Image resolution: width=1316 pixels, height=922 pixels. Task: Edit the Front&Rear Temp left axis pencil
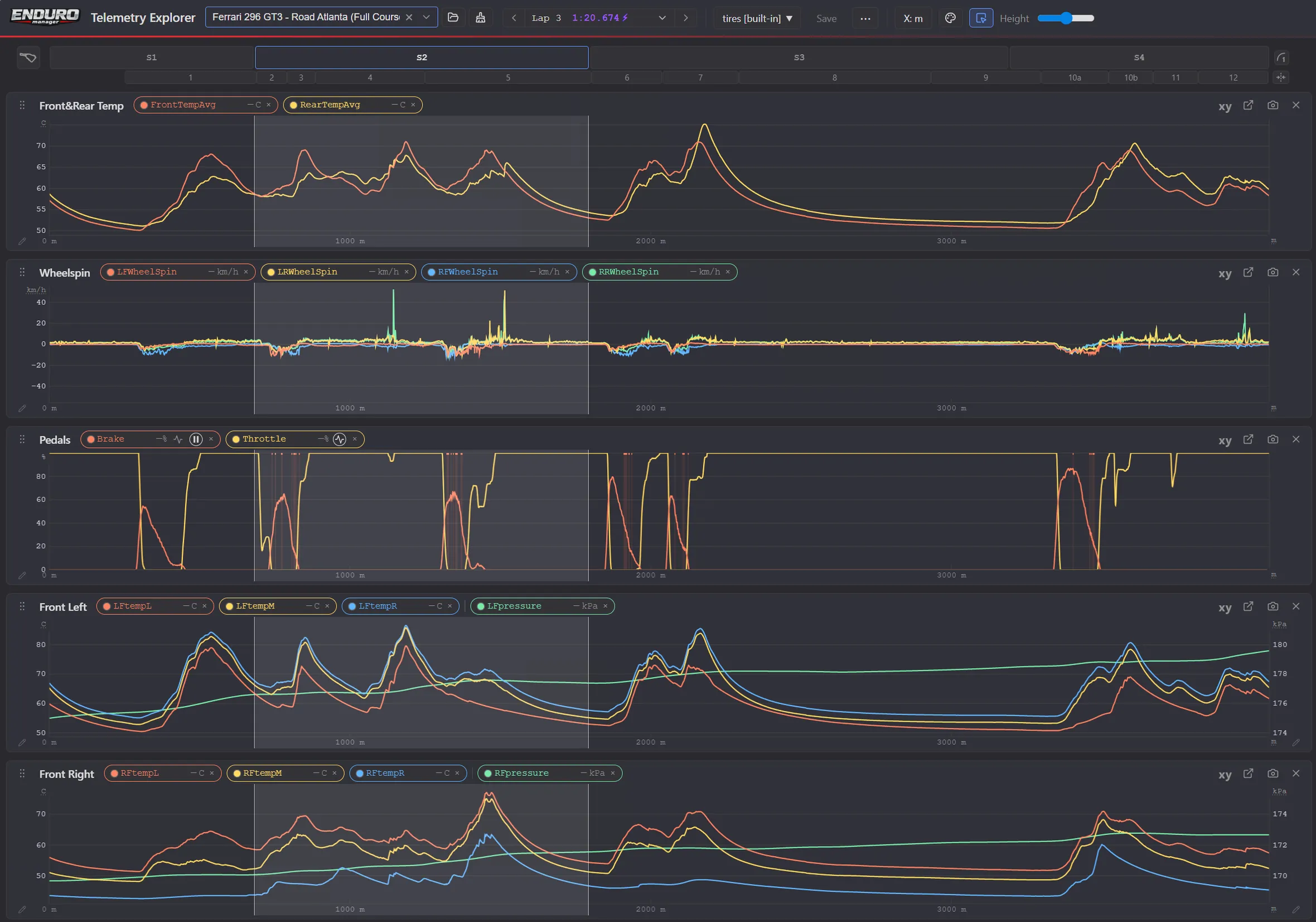coord(22,242)
